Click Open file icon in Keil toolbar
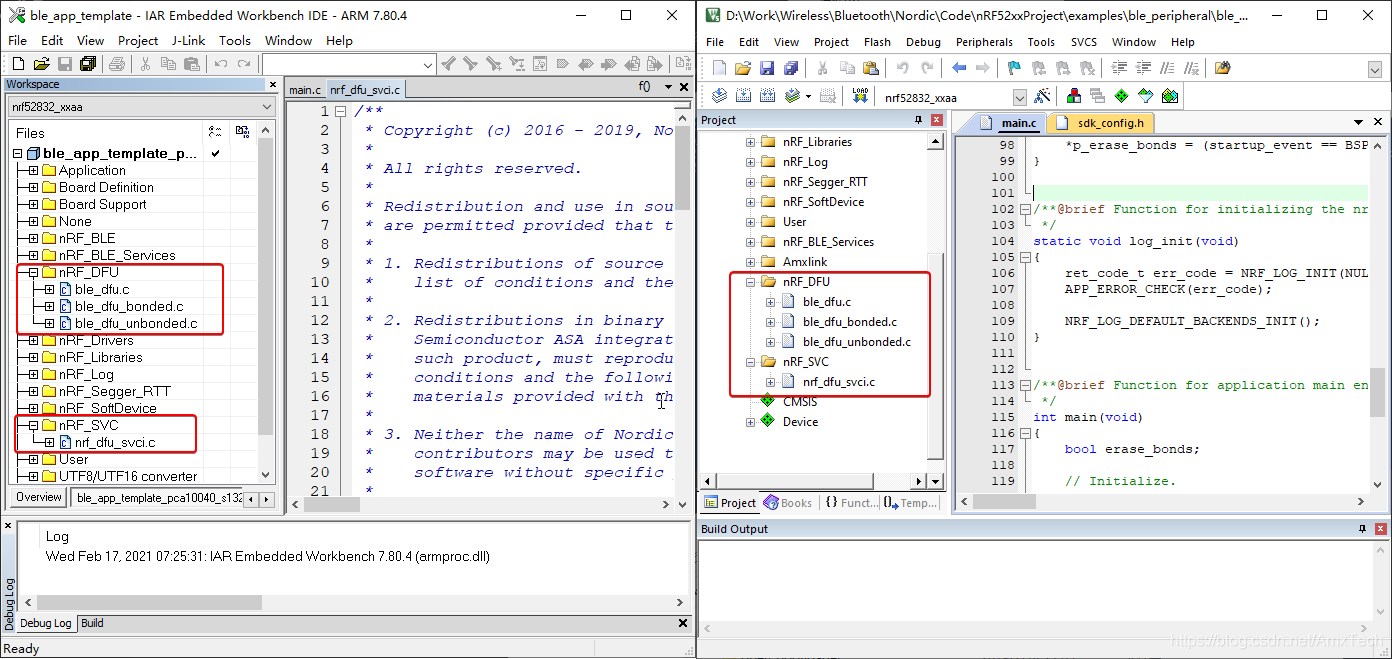The image size is (1392, 659). tap(743, 68)
